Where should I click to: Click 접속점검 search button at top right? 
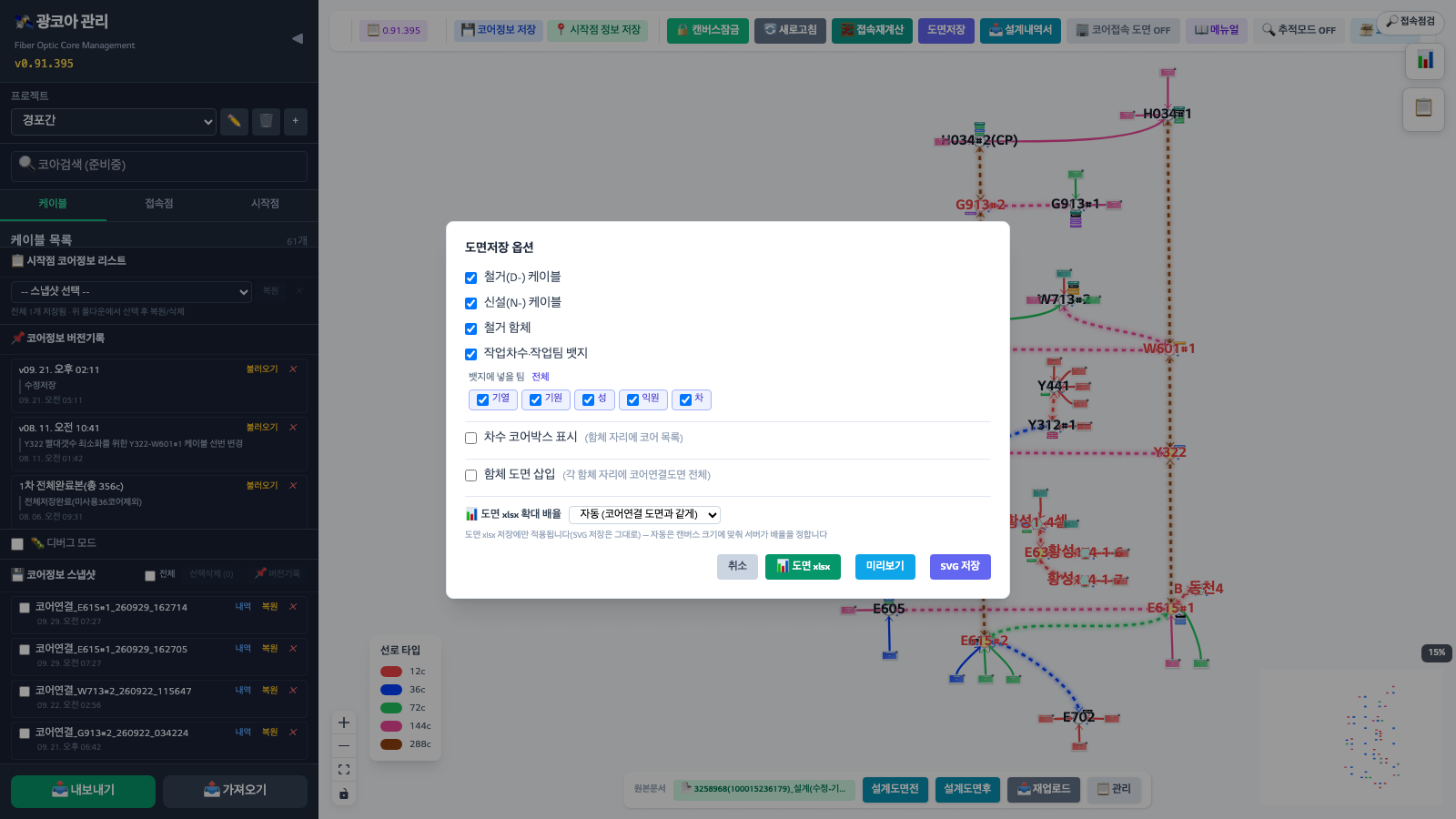click(x=1410, y=22)
